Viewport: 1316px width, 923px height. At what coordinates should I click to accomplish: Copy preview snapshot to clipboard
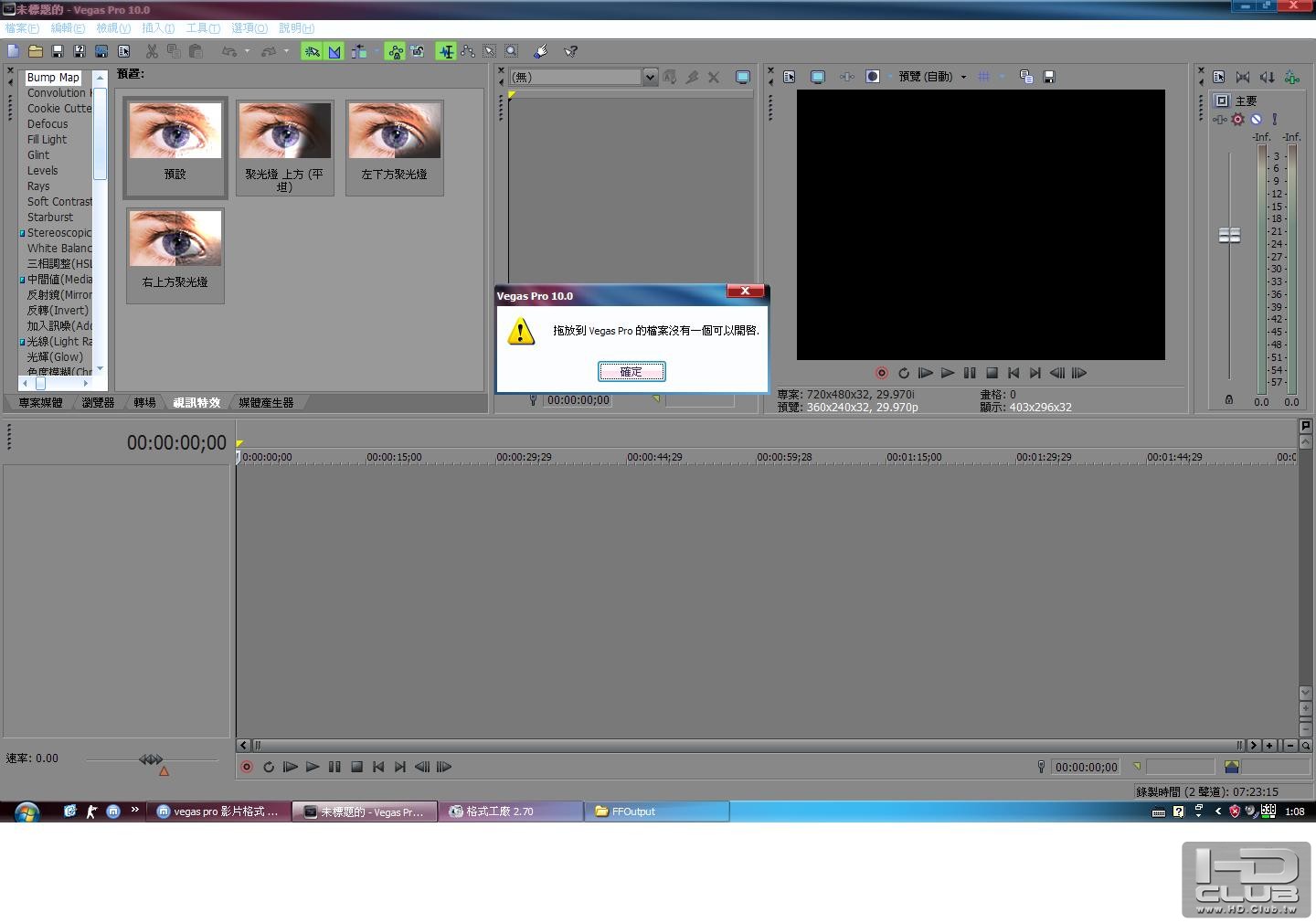pos(1026,77)
